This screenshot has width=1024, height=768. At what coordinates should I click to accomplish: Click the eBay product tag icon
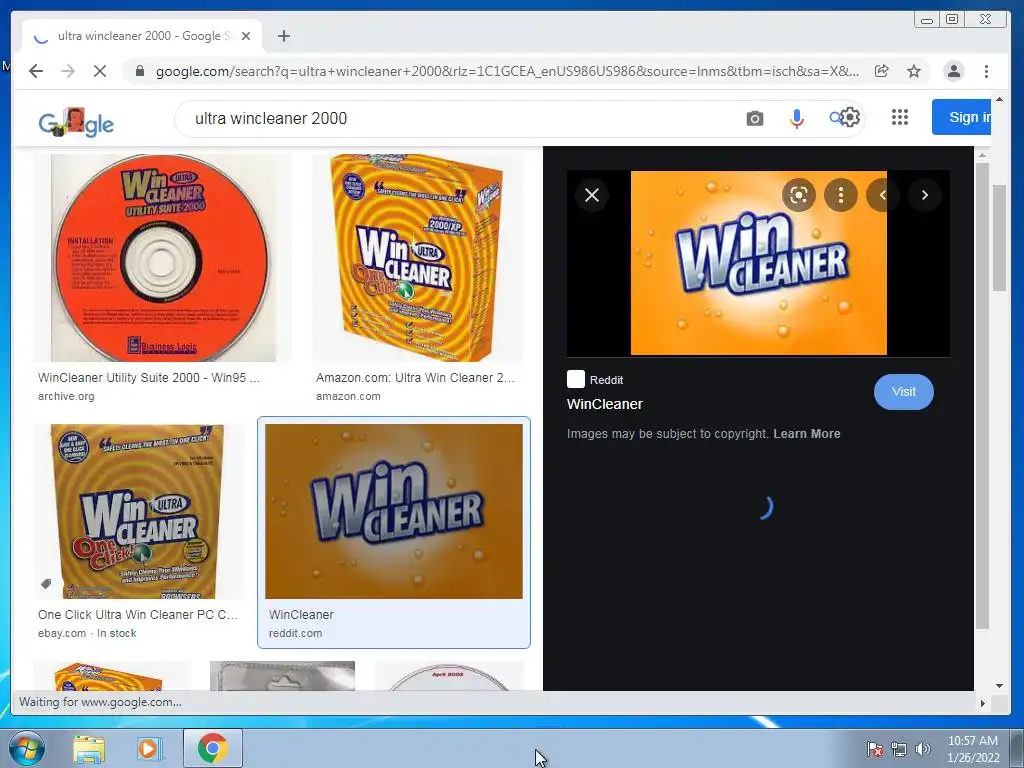pyautogui.click(x=46, y=584)
